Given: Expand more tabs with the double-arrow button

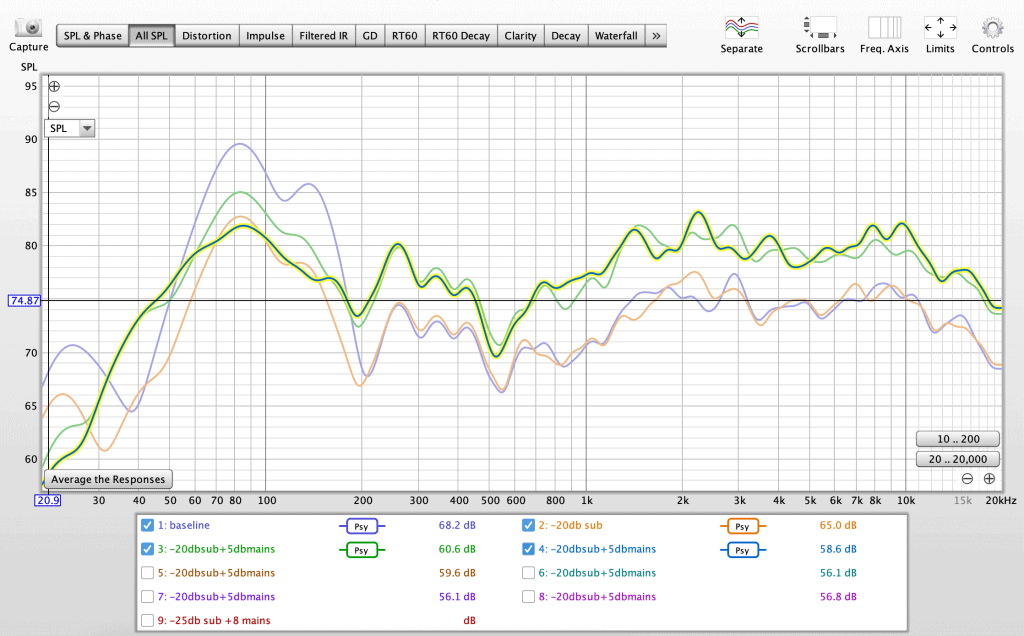Looking at the screenshot, I should (656, 36).
